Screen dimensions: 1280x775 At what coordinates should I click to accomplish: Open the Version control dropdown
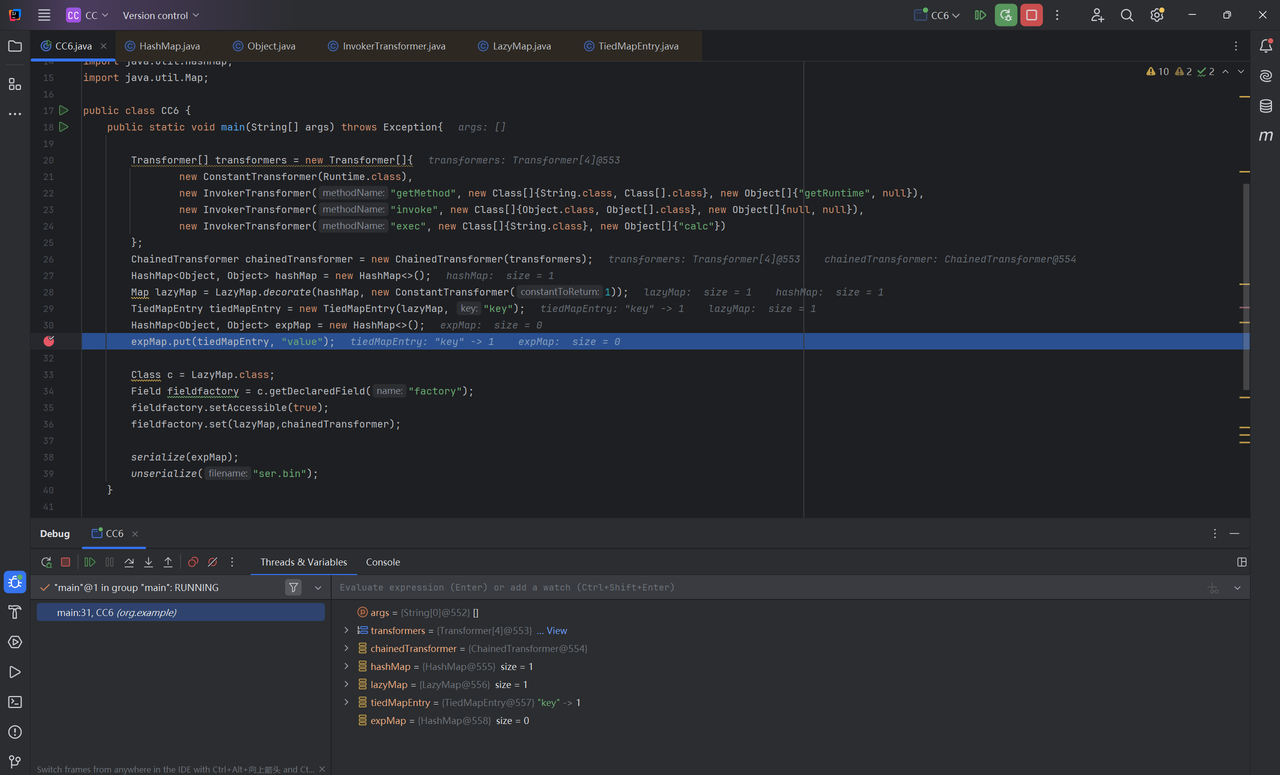click(x=160, y=15)
